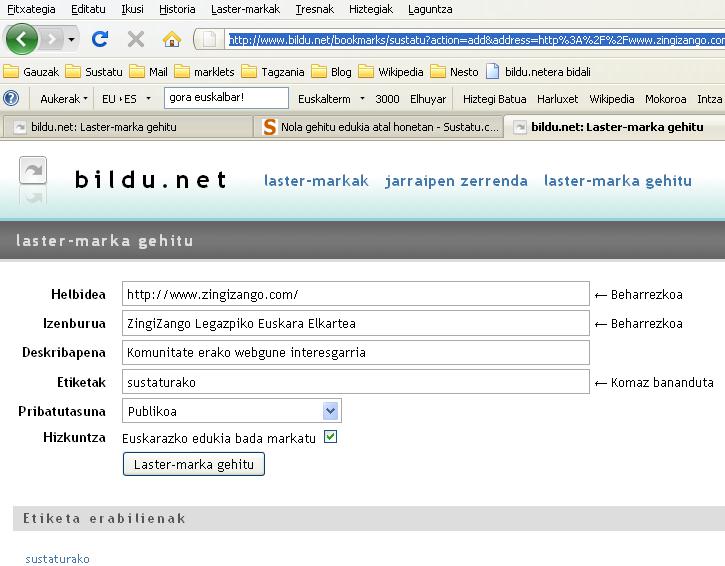The width and height of the screenshot is (725, 566).
Task: Click the grey stop loading X icon
Action: [x=135, y=39]
